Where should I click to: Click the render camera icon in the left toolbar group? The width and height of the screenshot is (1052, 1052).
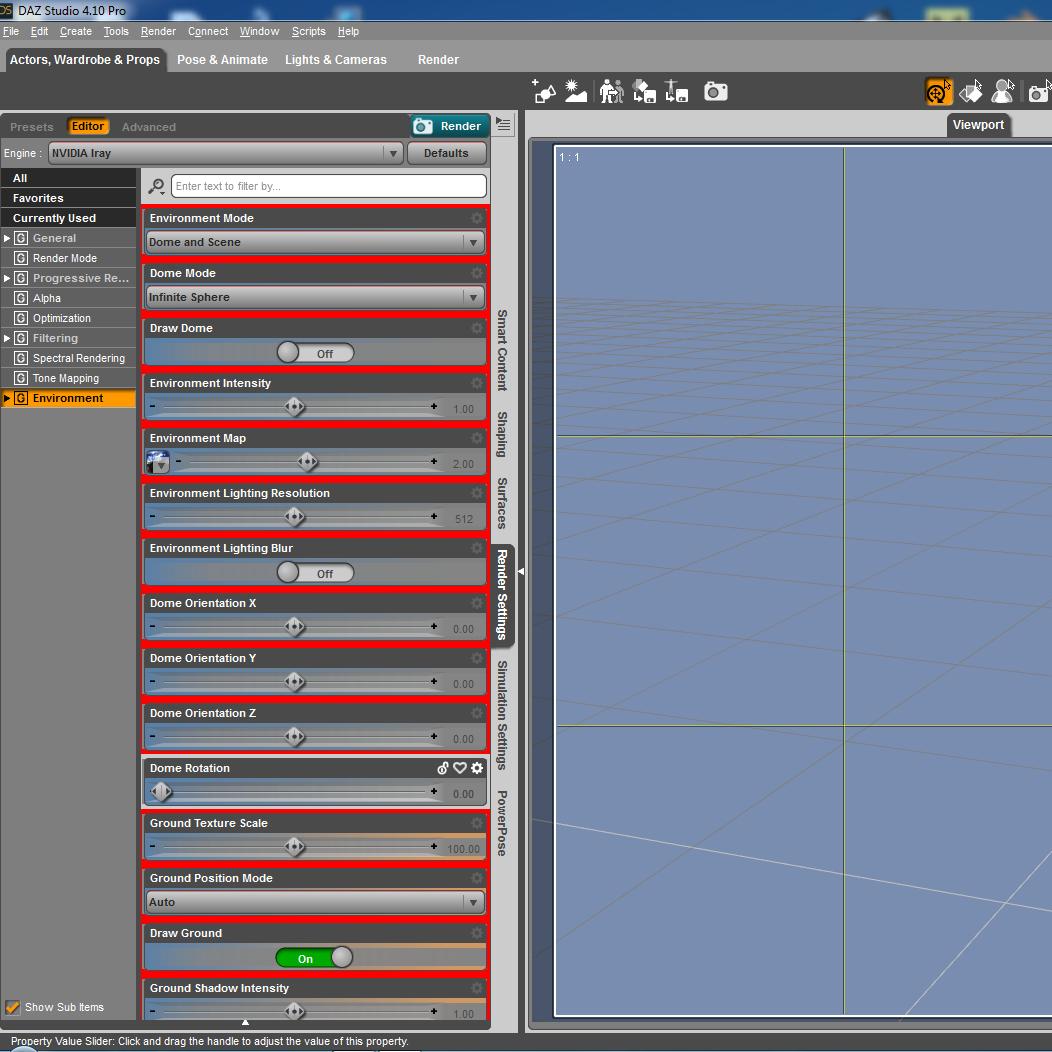pyautogui.click(x=716, y=91)
